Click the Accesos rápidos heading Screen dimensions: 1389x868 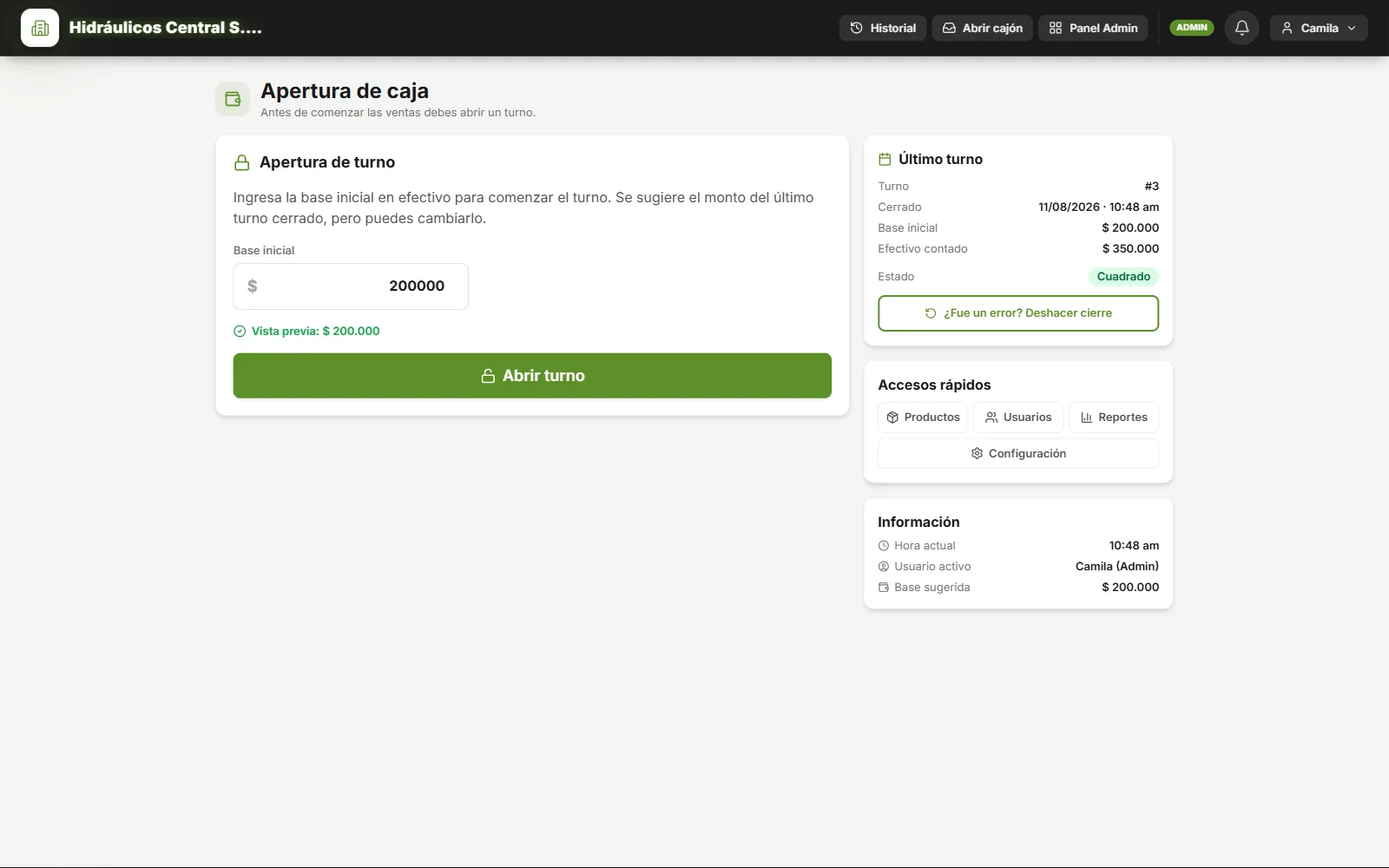pos(934,385)
